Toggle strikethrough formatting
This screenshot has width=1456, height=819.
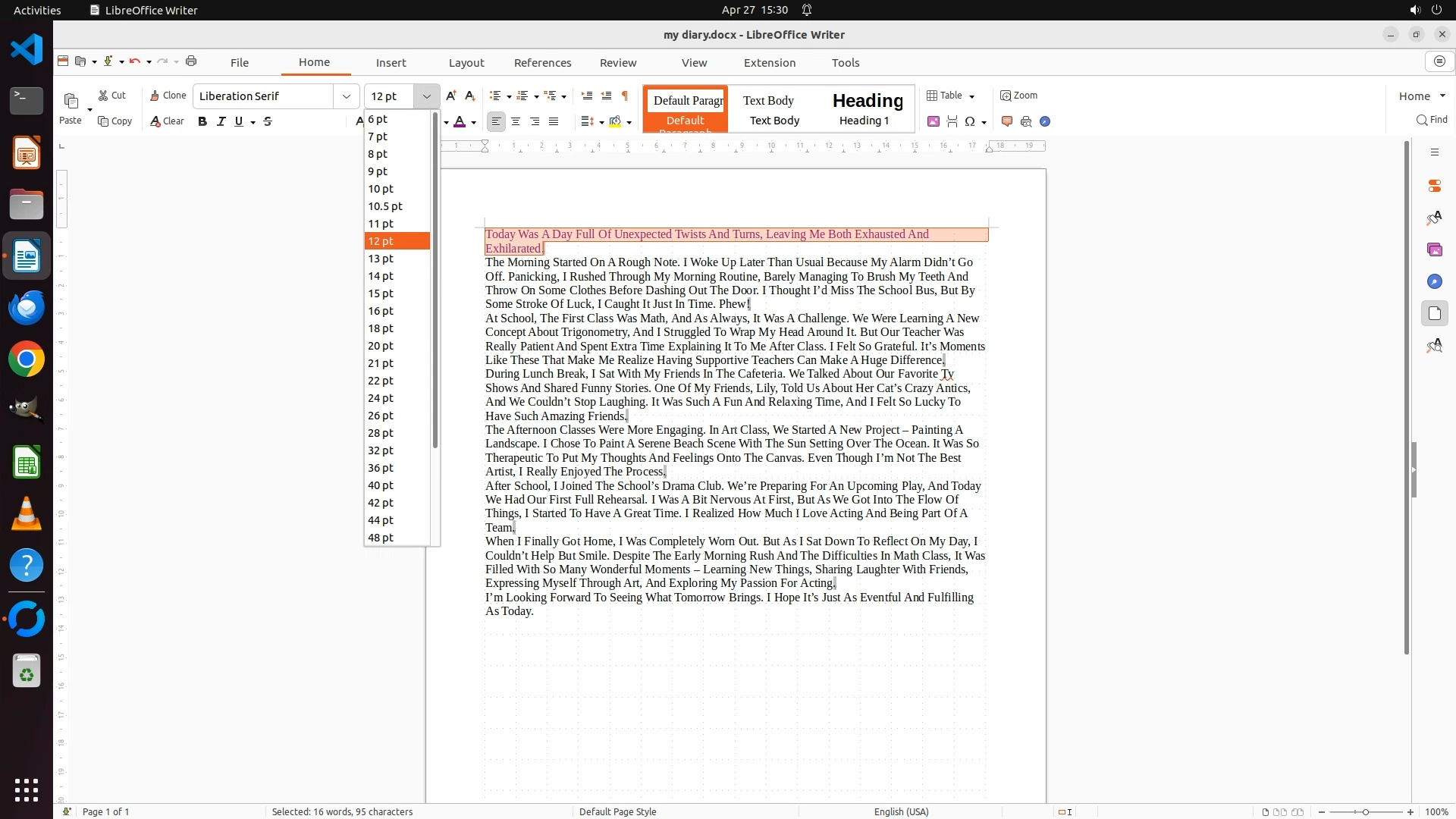(268, 121)
